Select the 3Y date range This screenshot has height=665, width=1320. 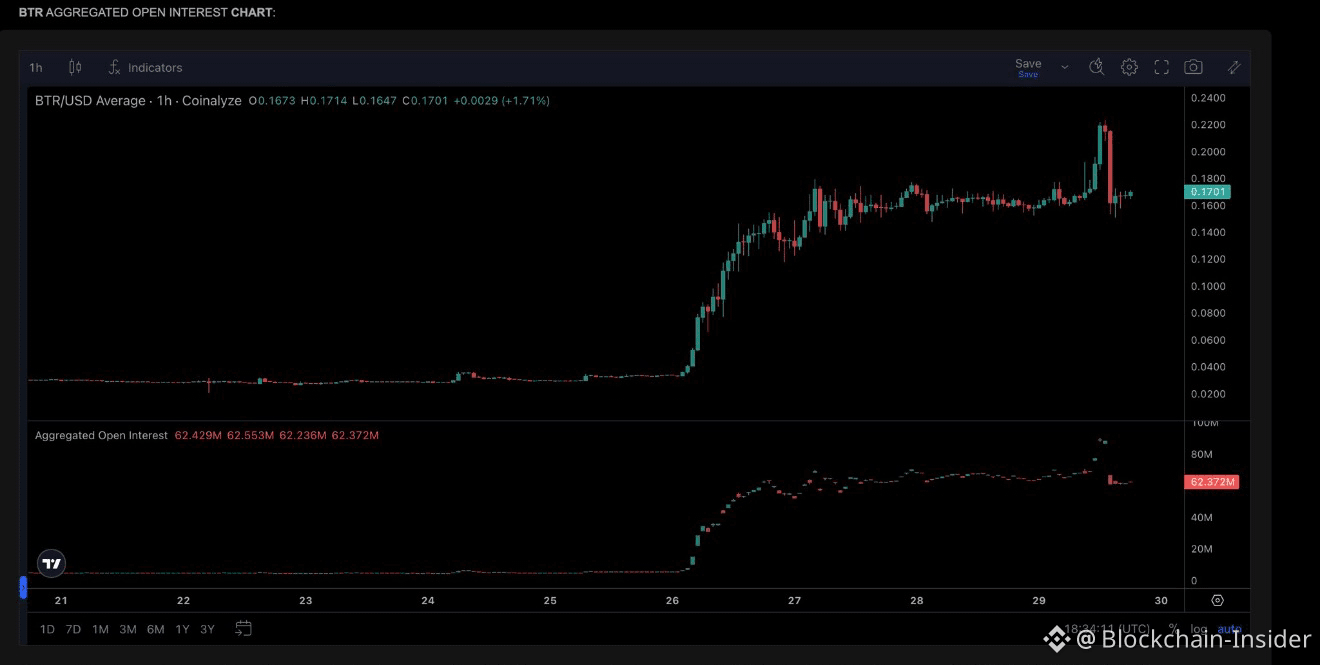tap(207, 629)
